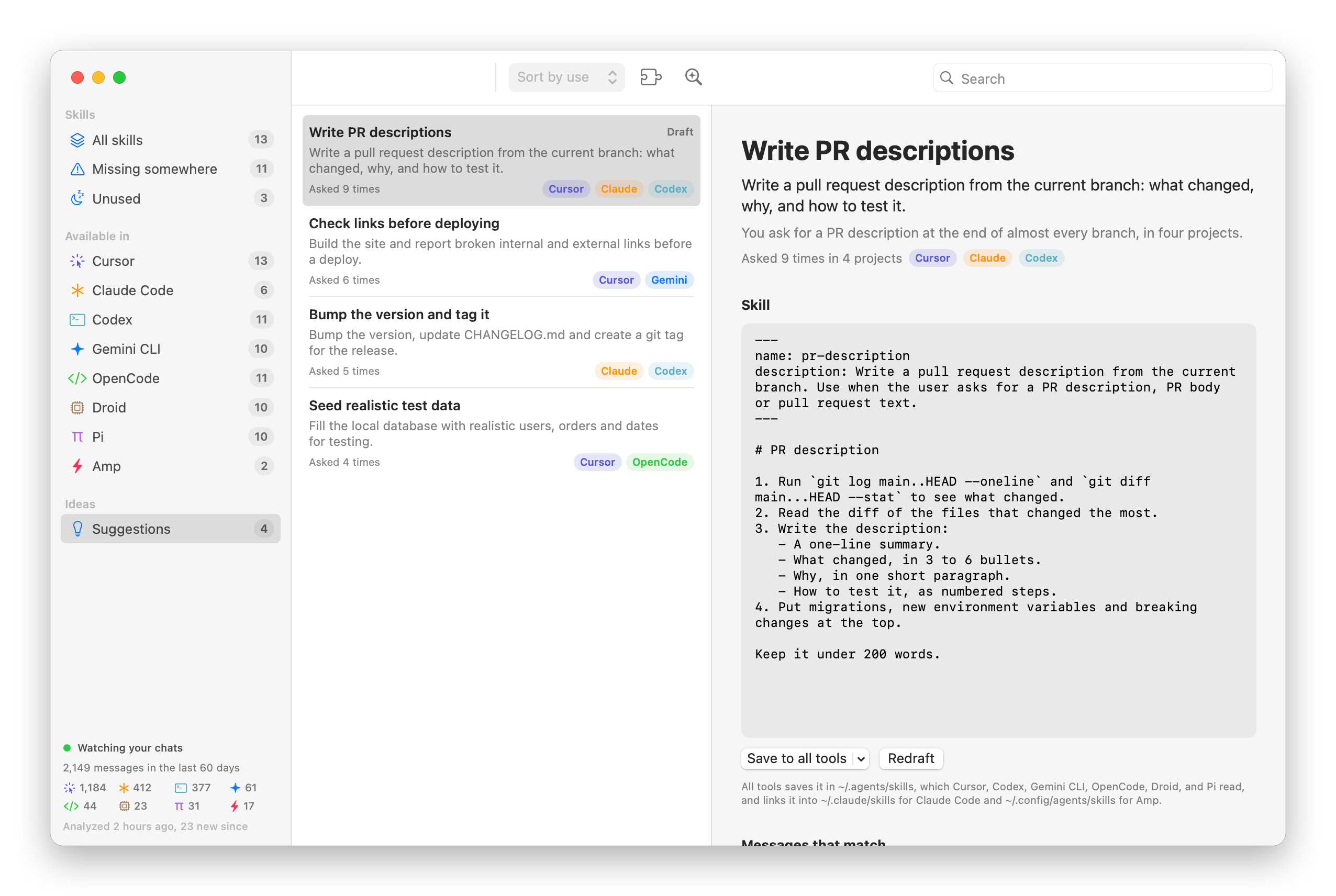Click Codex stat icon beside 377
The width and height of the screenshot is (1336, 896).
tap(181, 788)
